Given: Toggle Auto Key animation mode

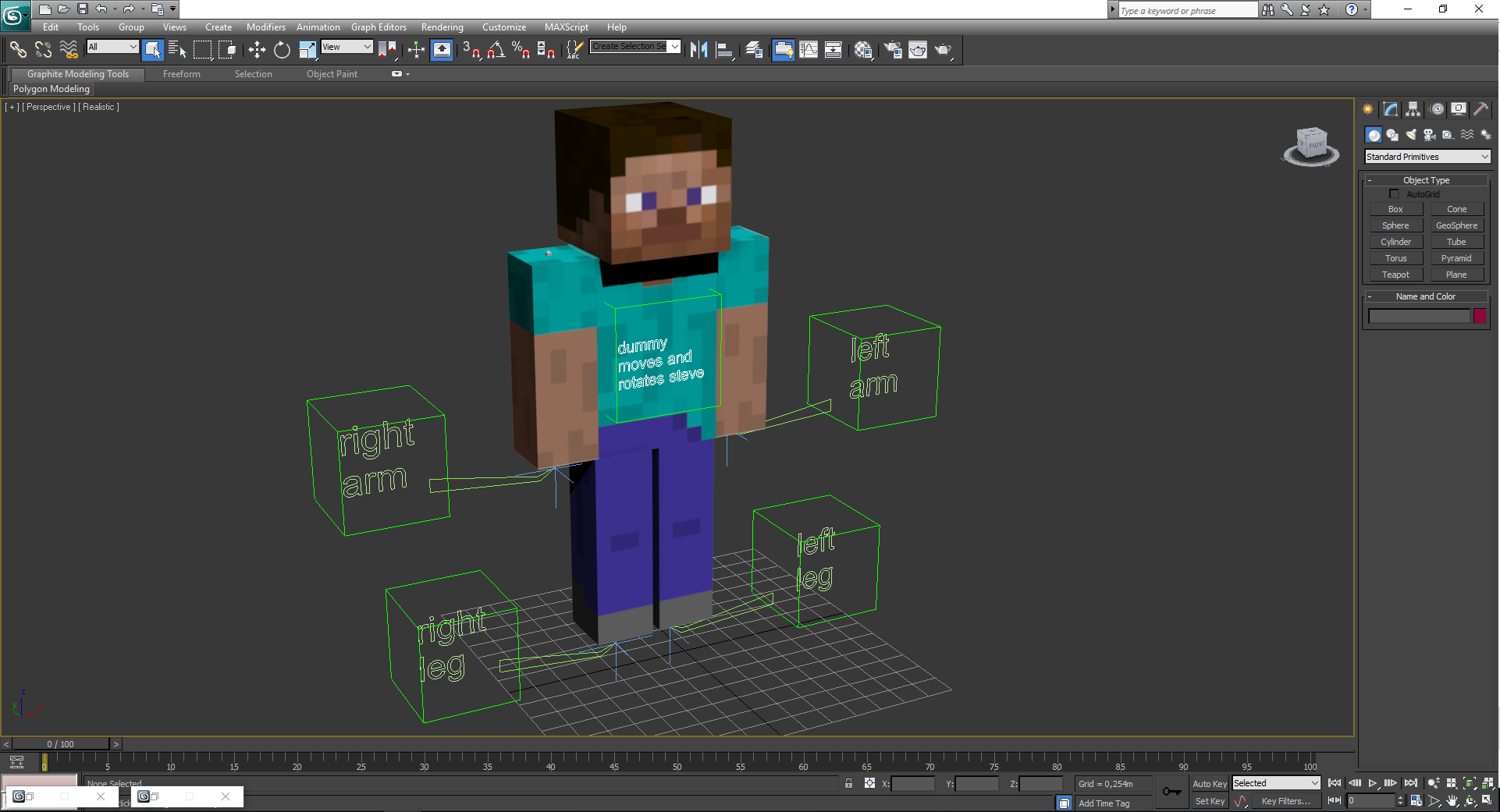Looking at the screenshot, I should coord(1209,784).
